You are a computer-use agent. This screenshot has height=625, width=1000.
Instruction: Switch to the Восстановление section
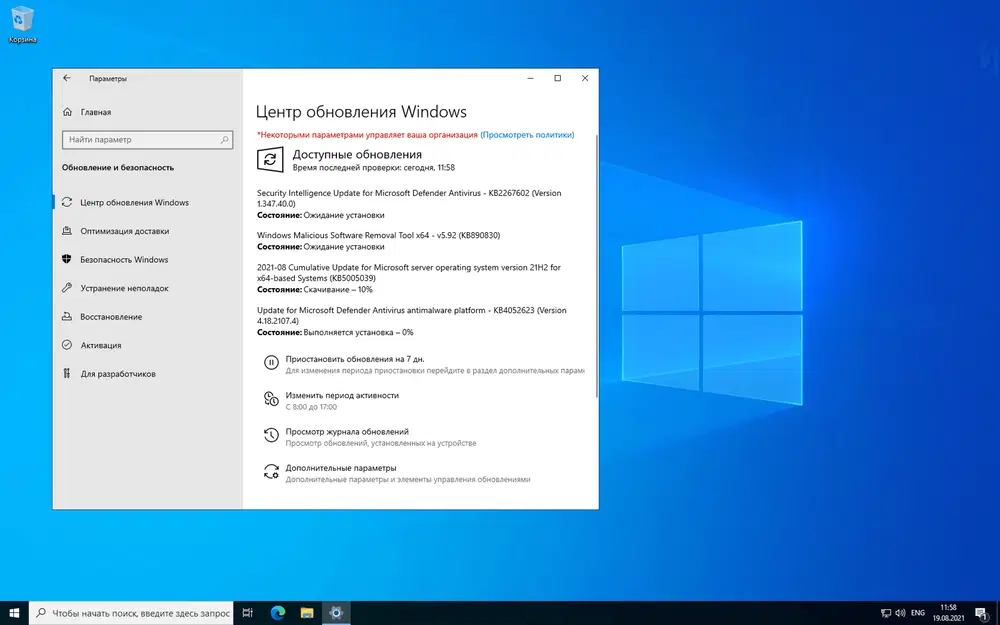click(111, 317)
